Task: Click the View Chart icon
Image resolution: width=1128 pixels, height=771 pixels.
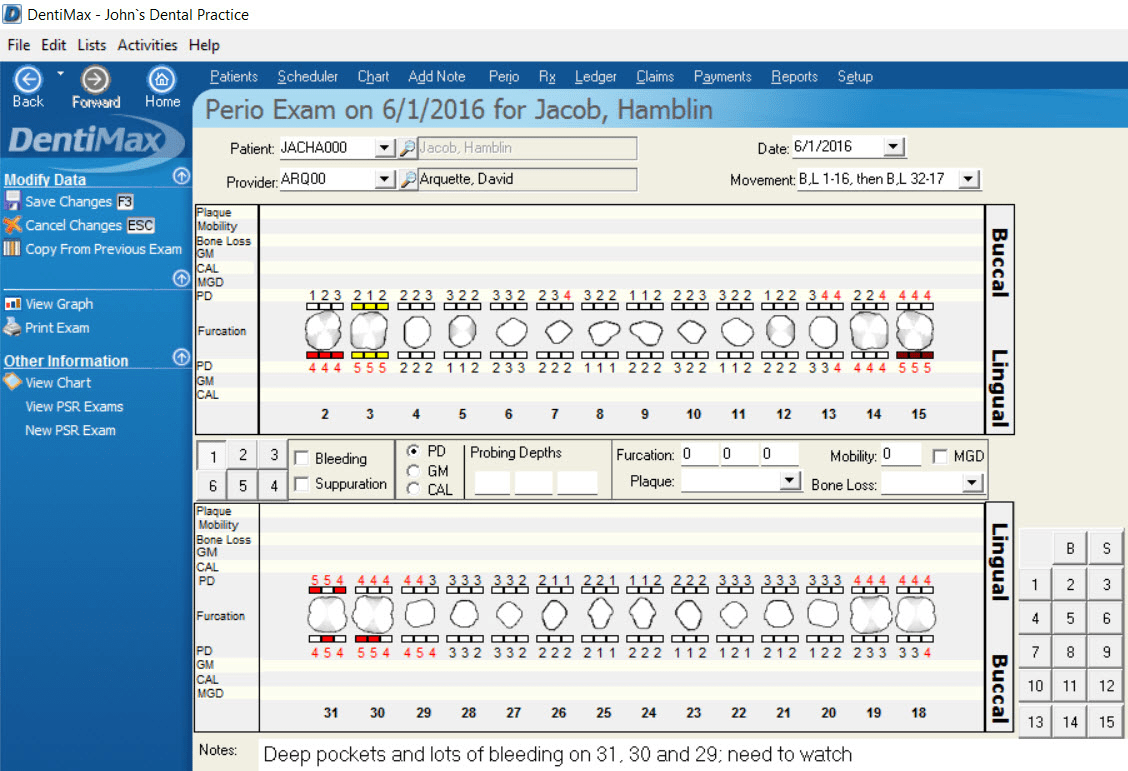Action: click(12, 382)
